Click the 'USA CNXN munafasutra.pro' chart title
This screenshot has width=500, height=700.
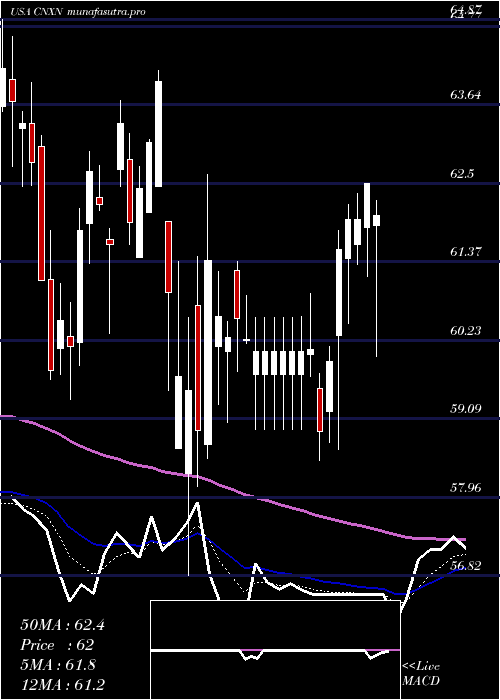tap(78, 12)
